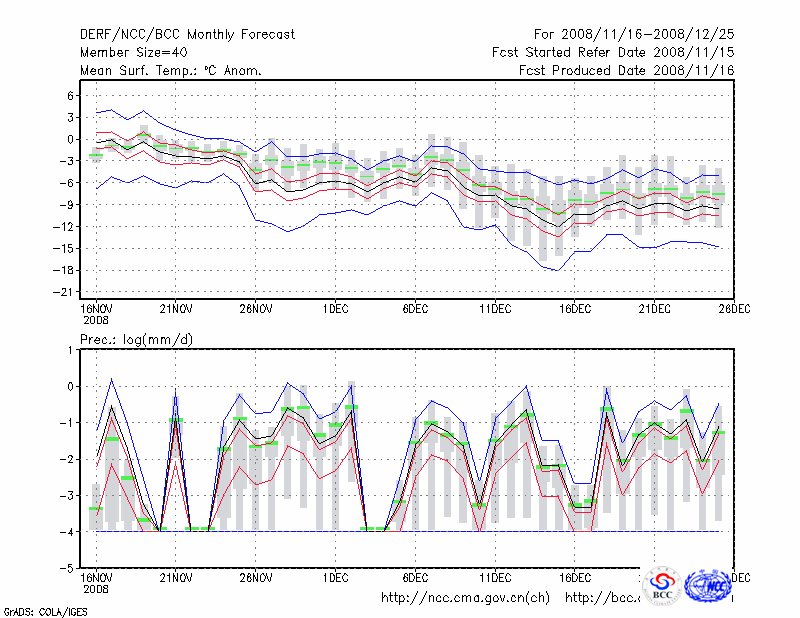Click 6DEC tick label under precipitation chart
This screenshot has width=800, height=618.
pyautogui.click(x=415, y=577)
